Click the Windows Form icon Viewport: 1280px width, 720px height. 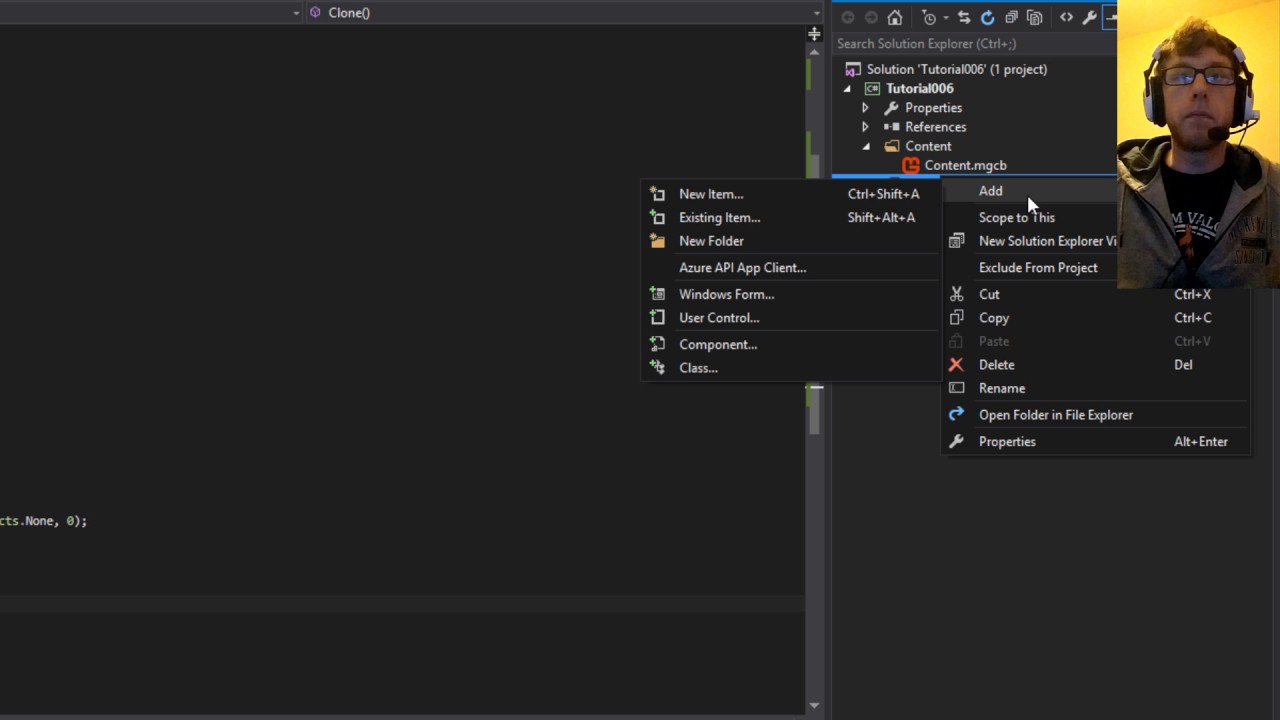pos(657,294)
